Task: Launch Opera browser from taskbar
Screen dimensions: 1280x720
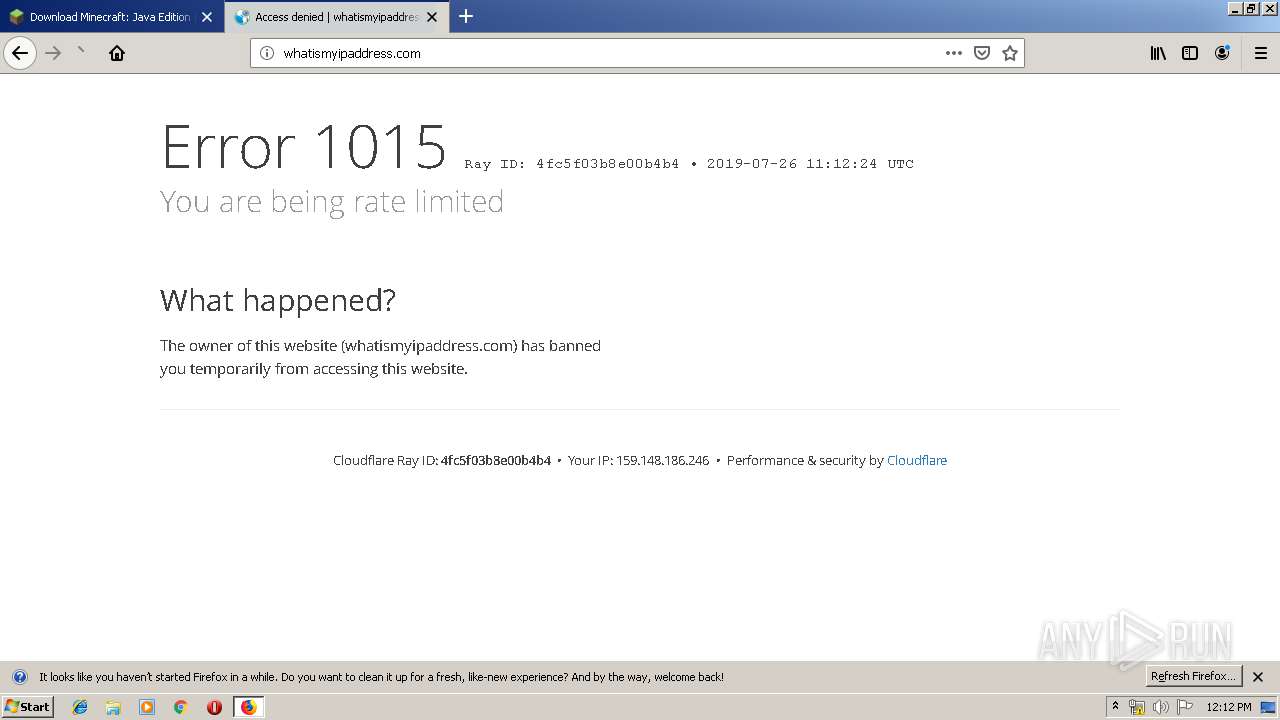Action: 214,707
